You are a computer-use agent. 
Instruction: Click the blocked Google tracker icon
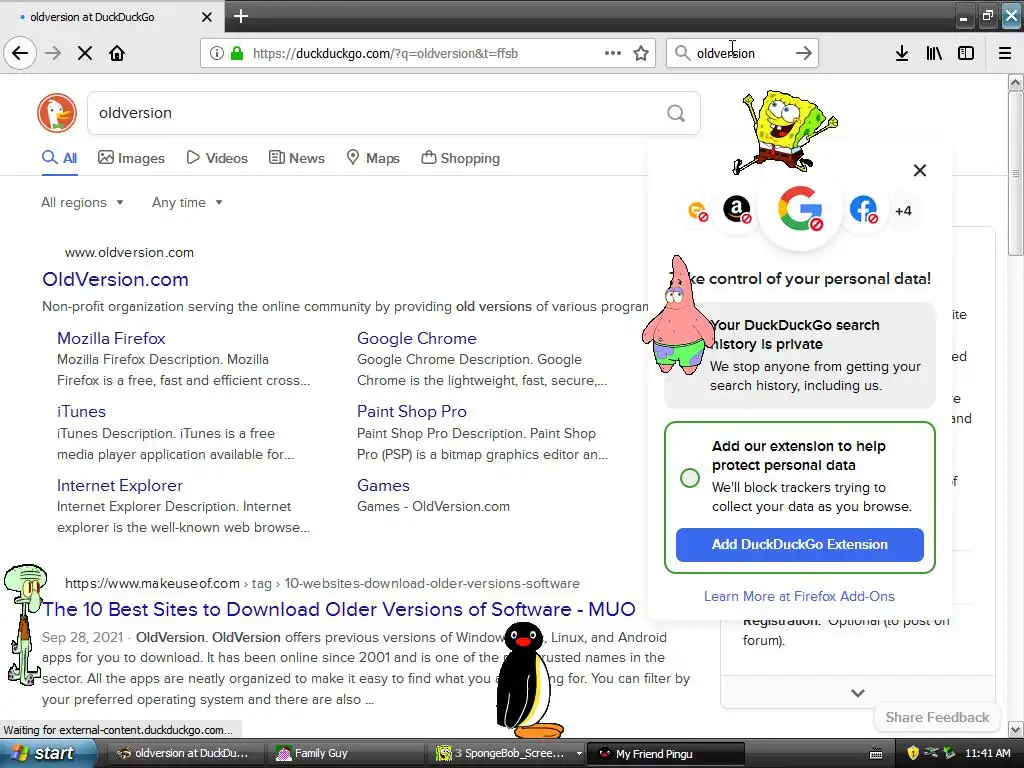(800, 209)
